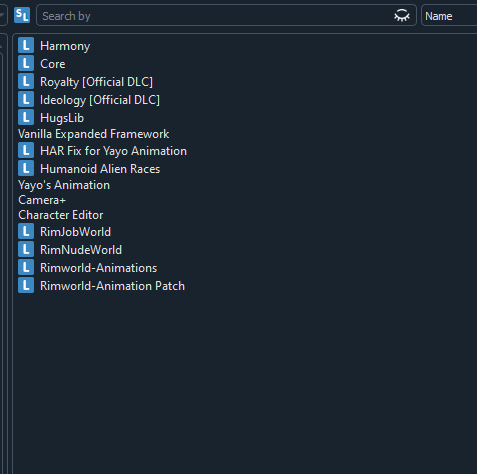This screenshot has width=477, height=474.
Task: Click the L icon next to HugsLib
Action: click(26, 117)
